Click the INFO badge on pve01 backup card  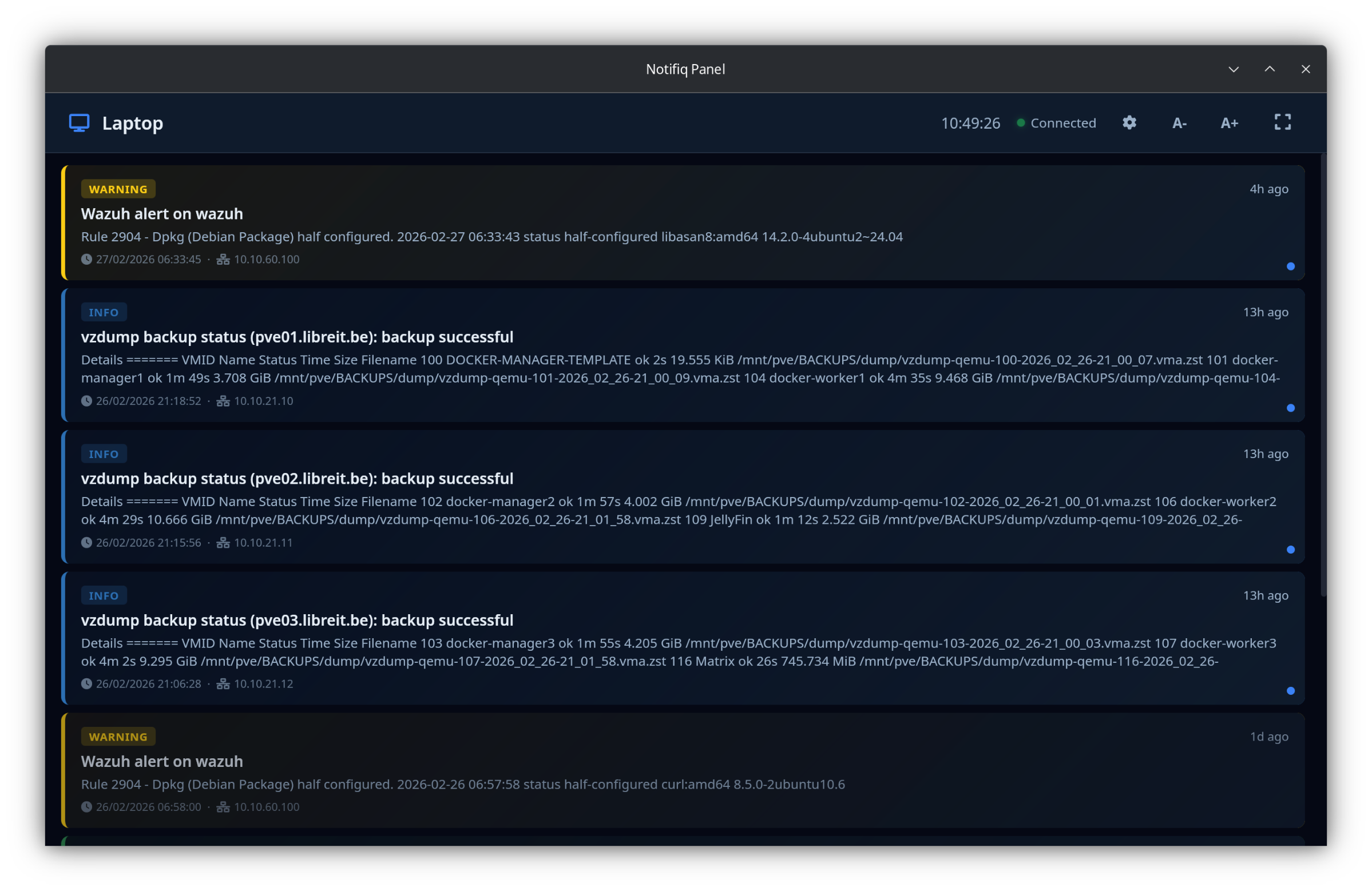click(x=104, y=312)
